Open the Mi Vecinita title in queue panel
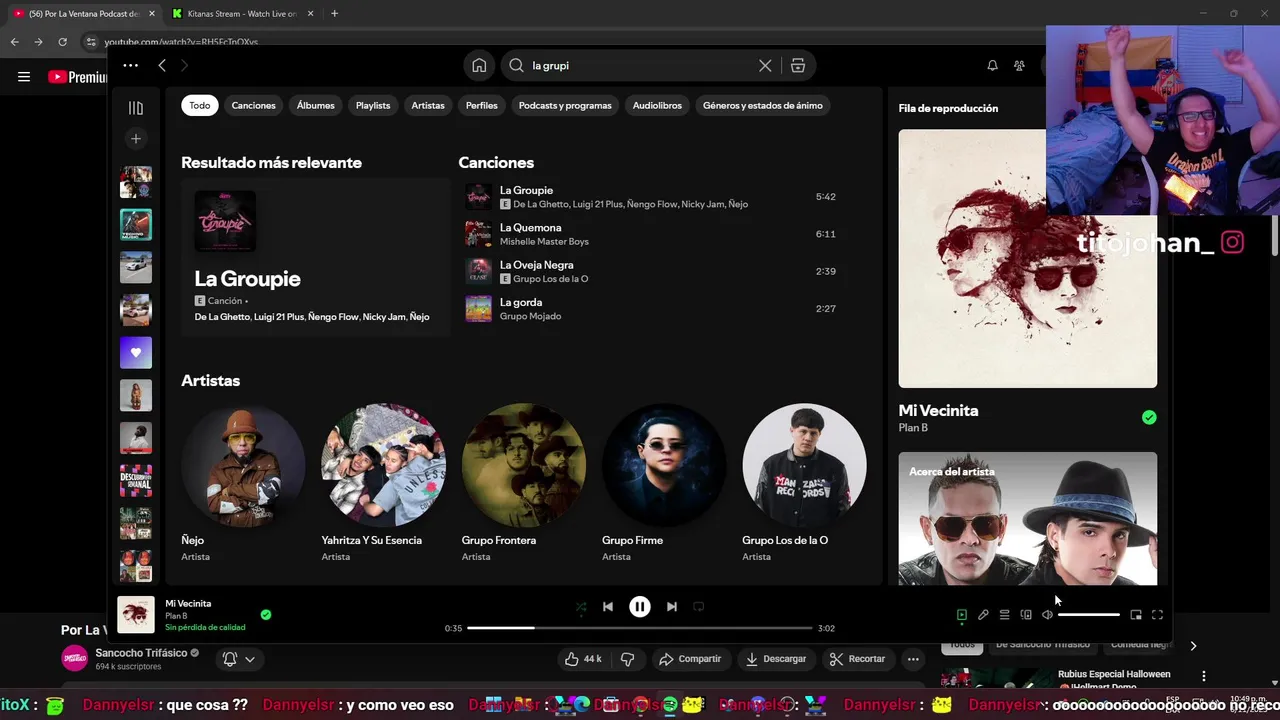The height and width of the screenshot is (720, 1280). tap(938, 410)
